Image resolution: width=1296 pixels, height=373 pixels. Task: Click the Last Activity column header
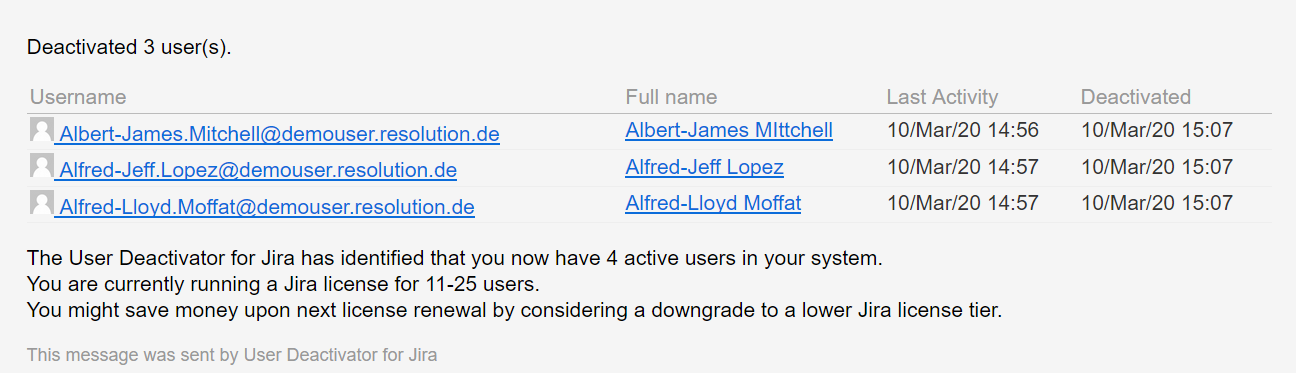tap(942, 97)
